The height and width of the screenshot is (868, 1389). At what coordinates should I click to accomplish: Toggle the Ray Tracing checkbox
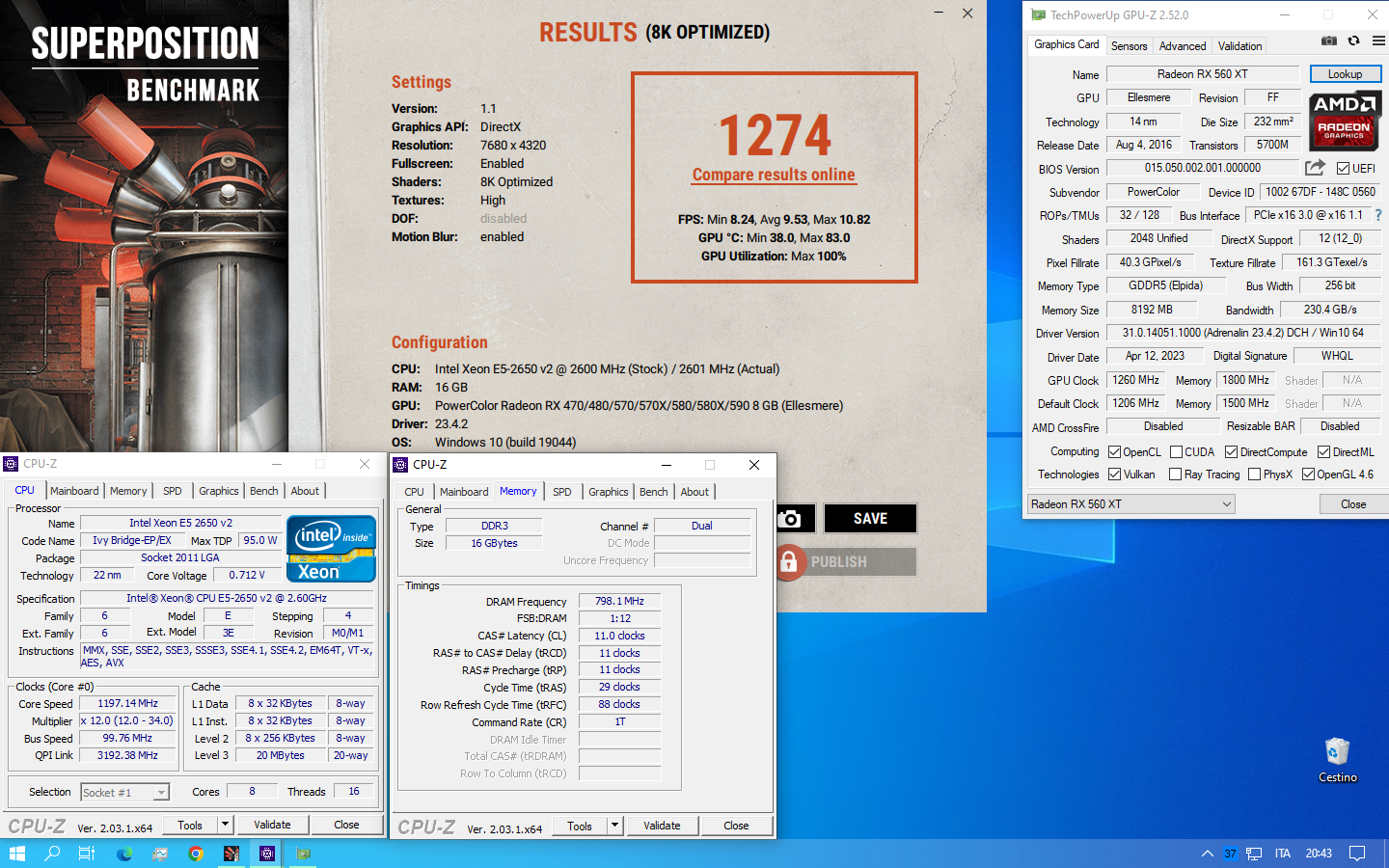click(1175, 475)
